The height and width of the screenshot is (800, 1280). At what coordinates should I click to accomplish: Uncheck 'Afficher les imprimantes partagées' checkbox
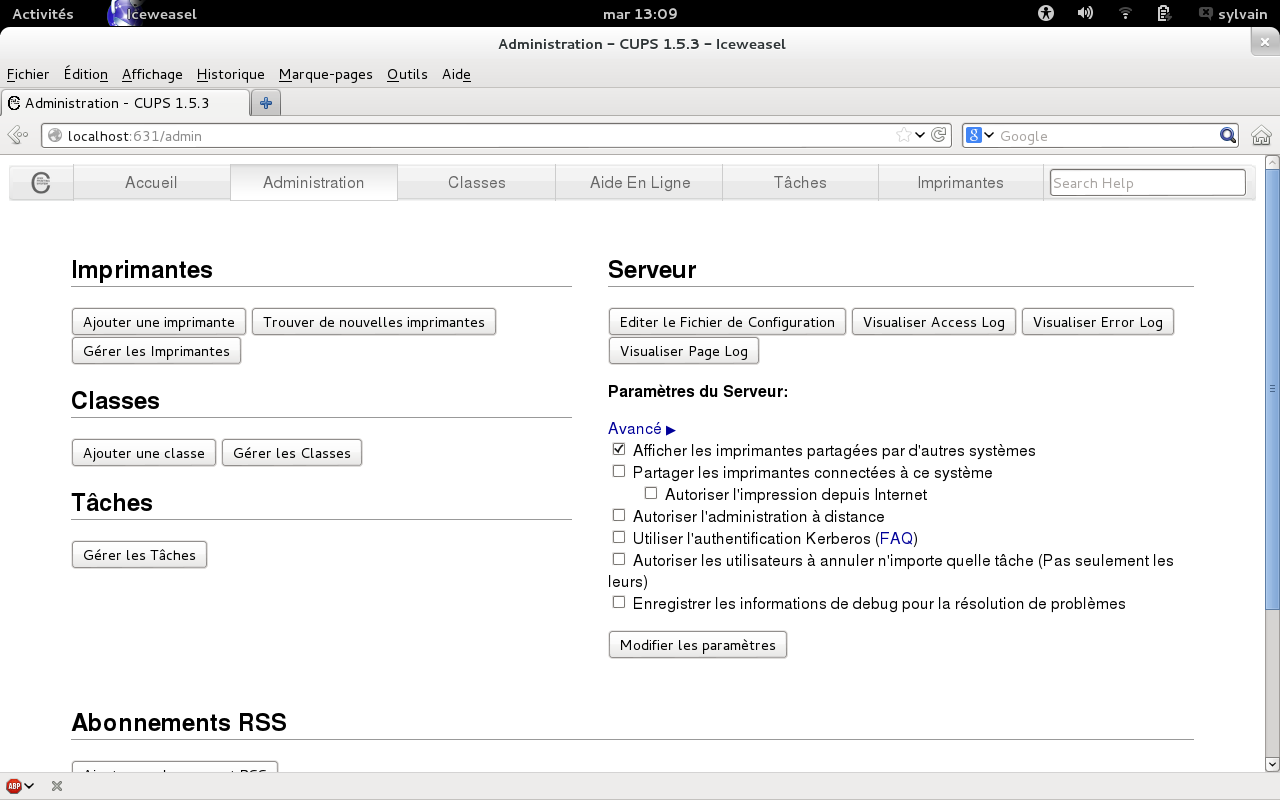[619, 450]
